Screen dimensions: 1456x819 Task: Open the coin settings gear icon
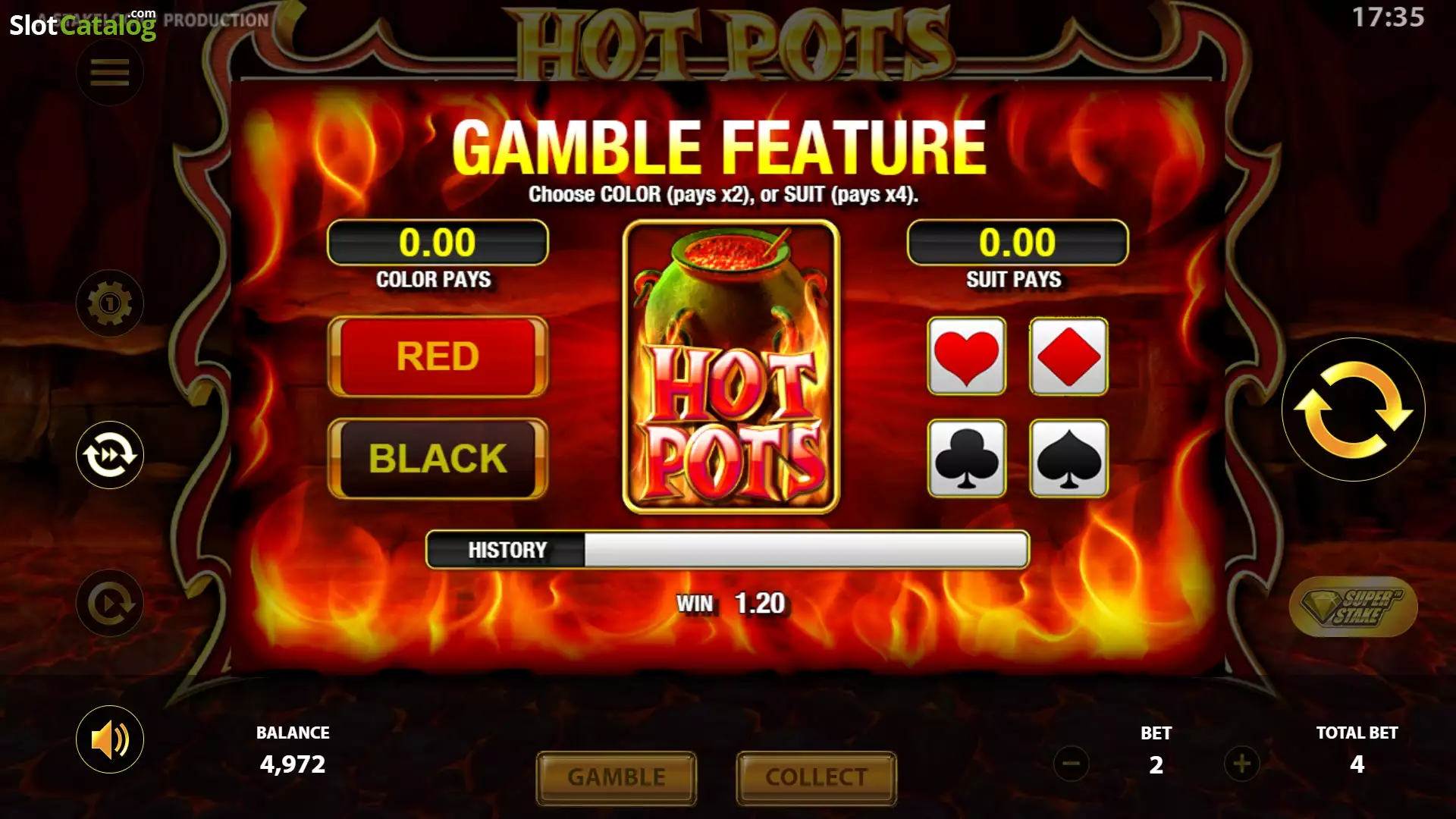click(x=110, y=303)
